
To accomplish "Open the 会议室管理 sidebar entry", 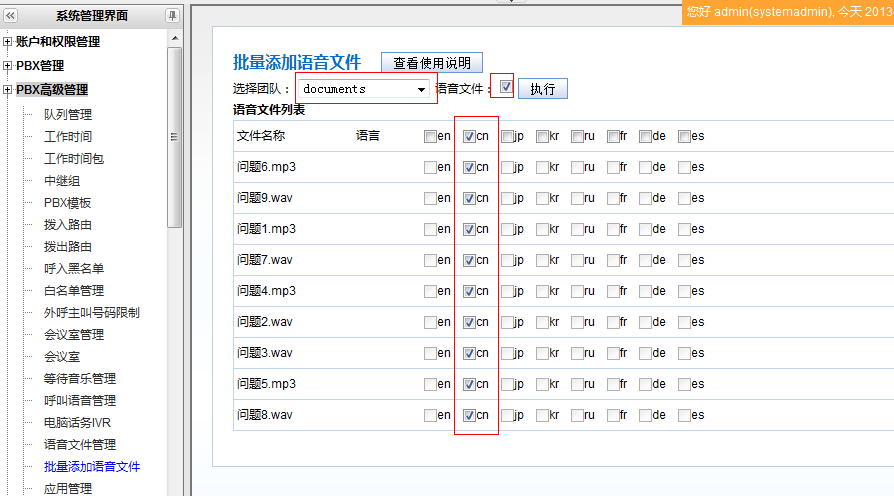I will 74,334.
